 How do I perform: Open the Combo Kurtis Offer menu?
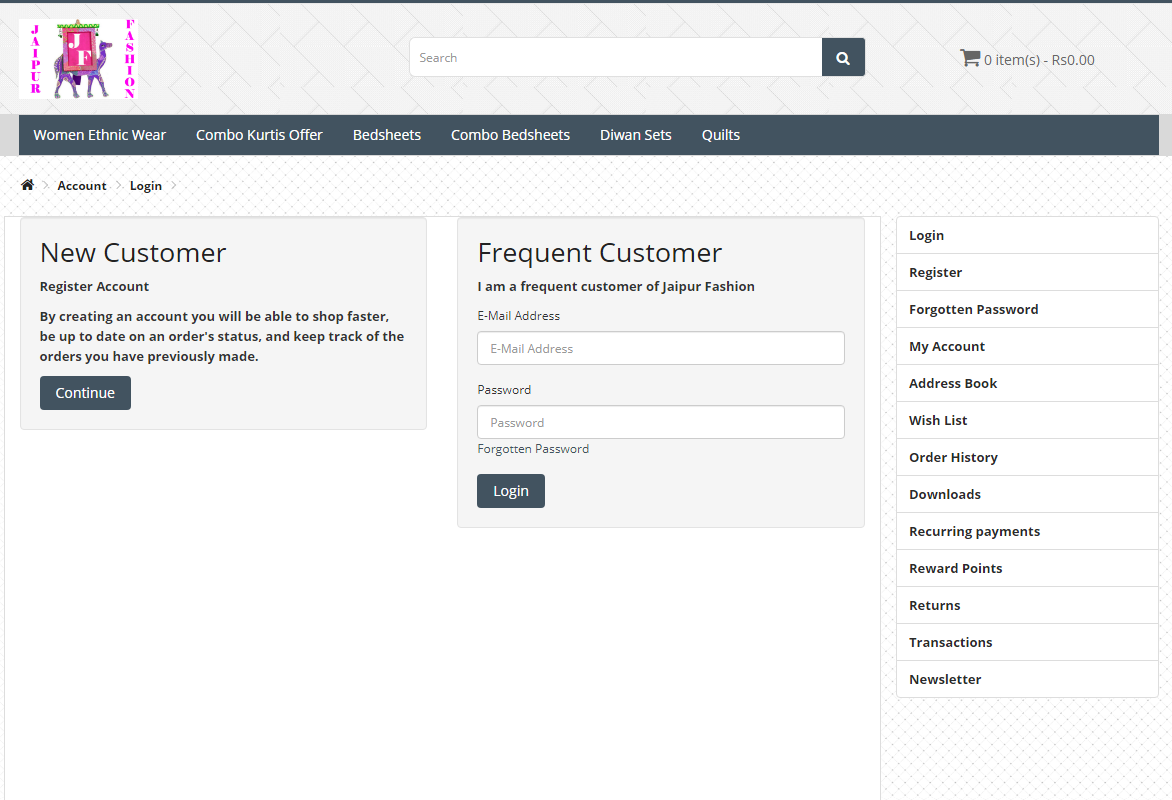pyautogui.click(x=259, y=135)
